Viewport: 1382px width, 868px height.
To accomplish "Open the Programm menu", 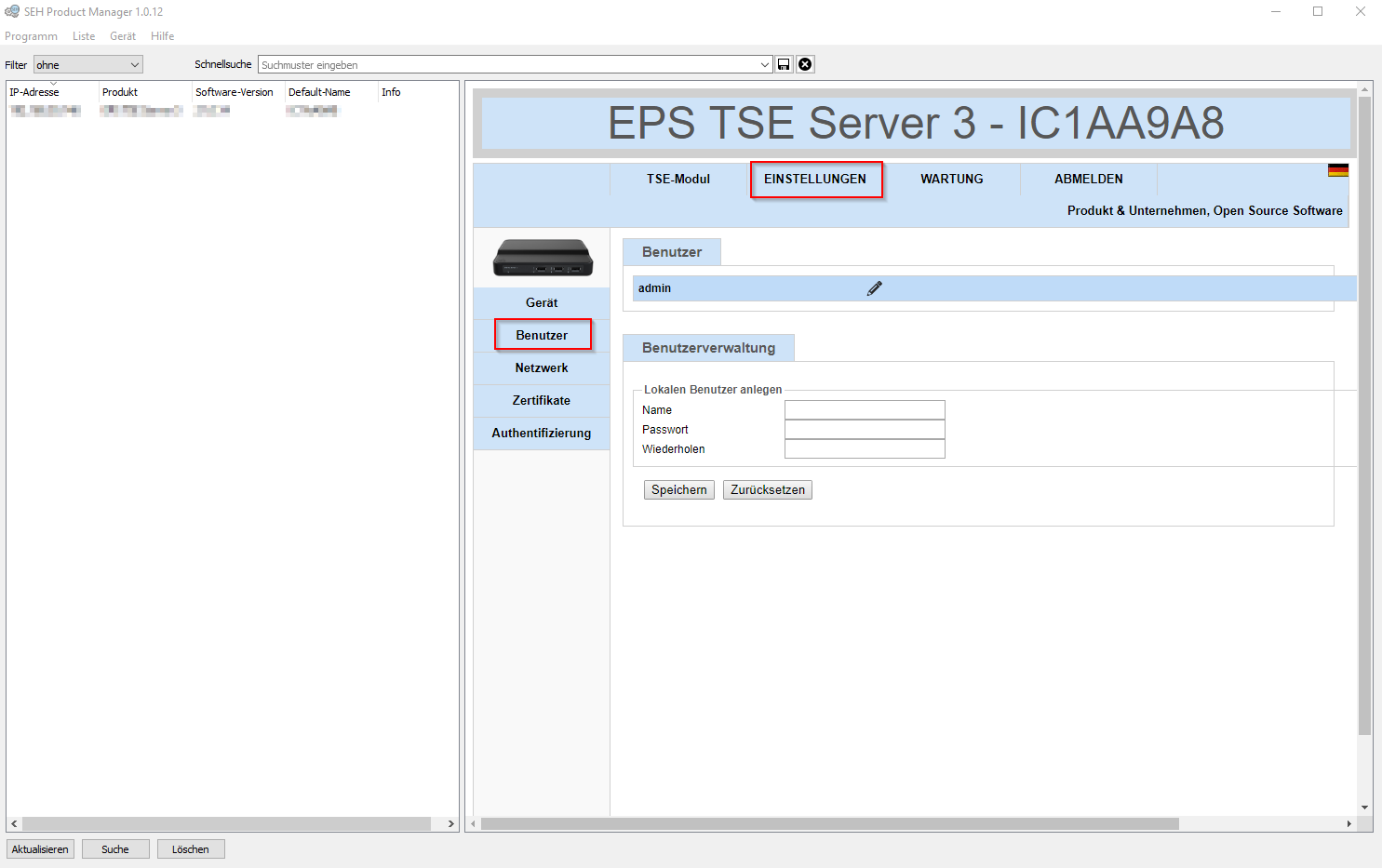I will click(x=31, y=36).
